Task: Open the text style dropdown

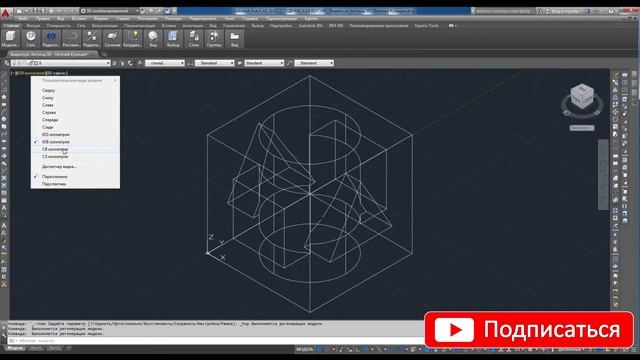Action: point(165,63)
